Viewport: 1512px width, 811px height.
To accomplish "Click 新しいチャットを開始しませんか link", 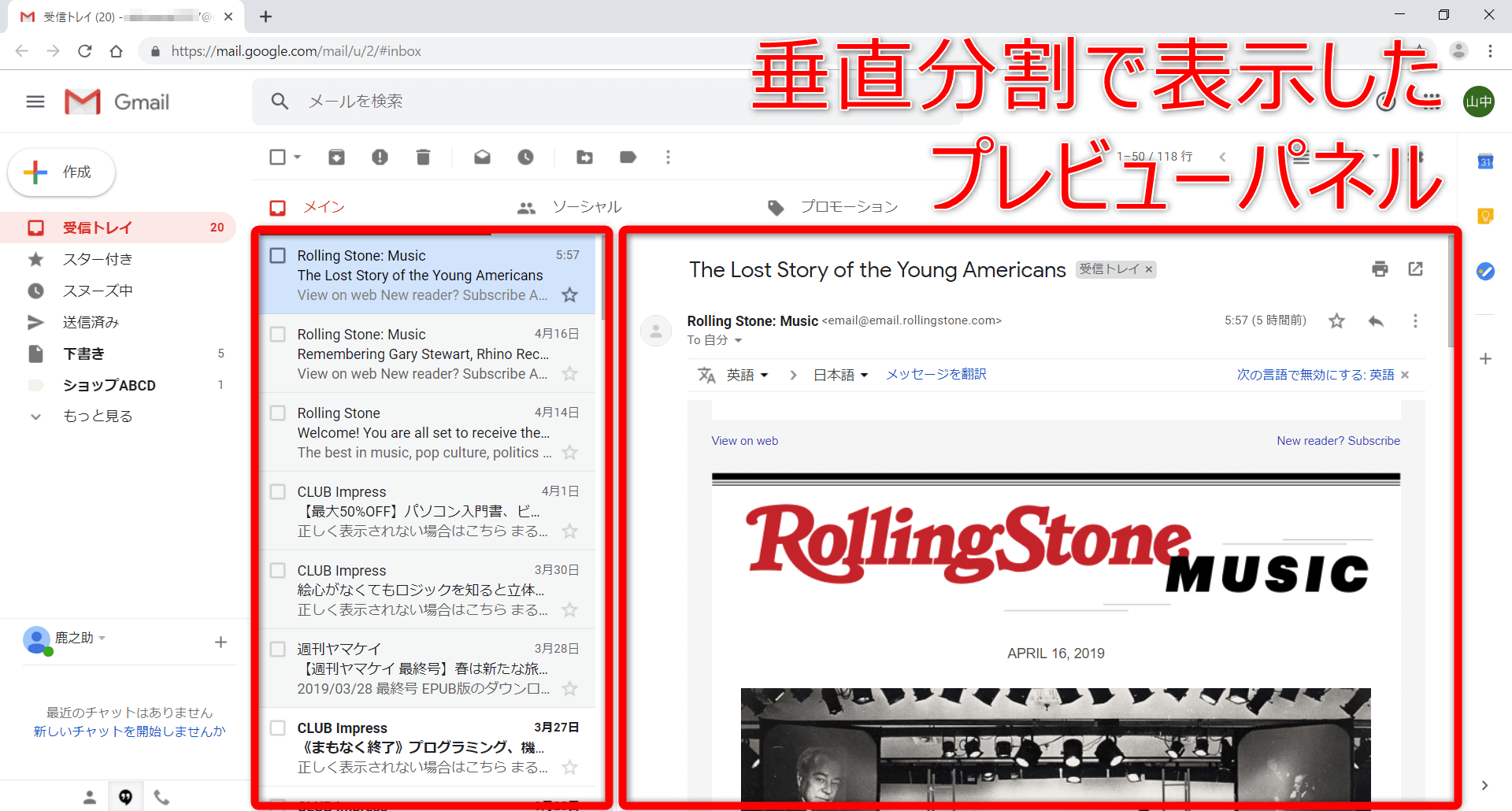I will pos(129,731).
